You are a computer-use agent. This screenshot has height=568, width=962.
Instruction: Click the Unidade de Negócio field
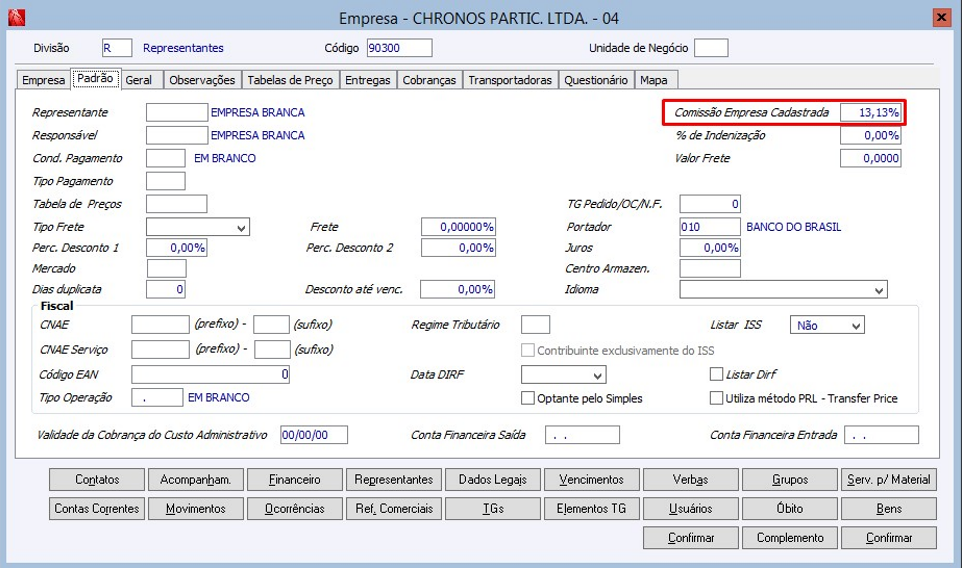click(x=711, y=48)
